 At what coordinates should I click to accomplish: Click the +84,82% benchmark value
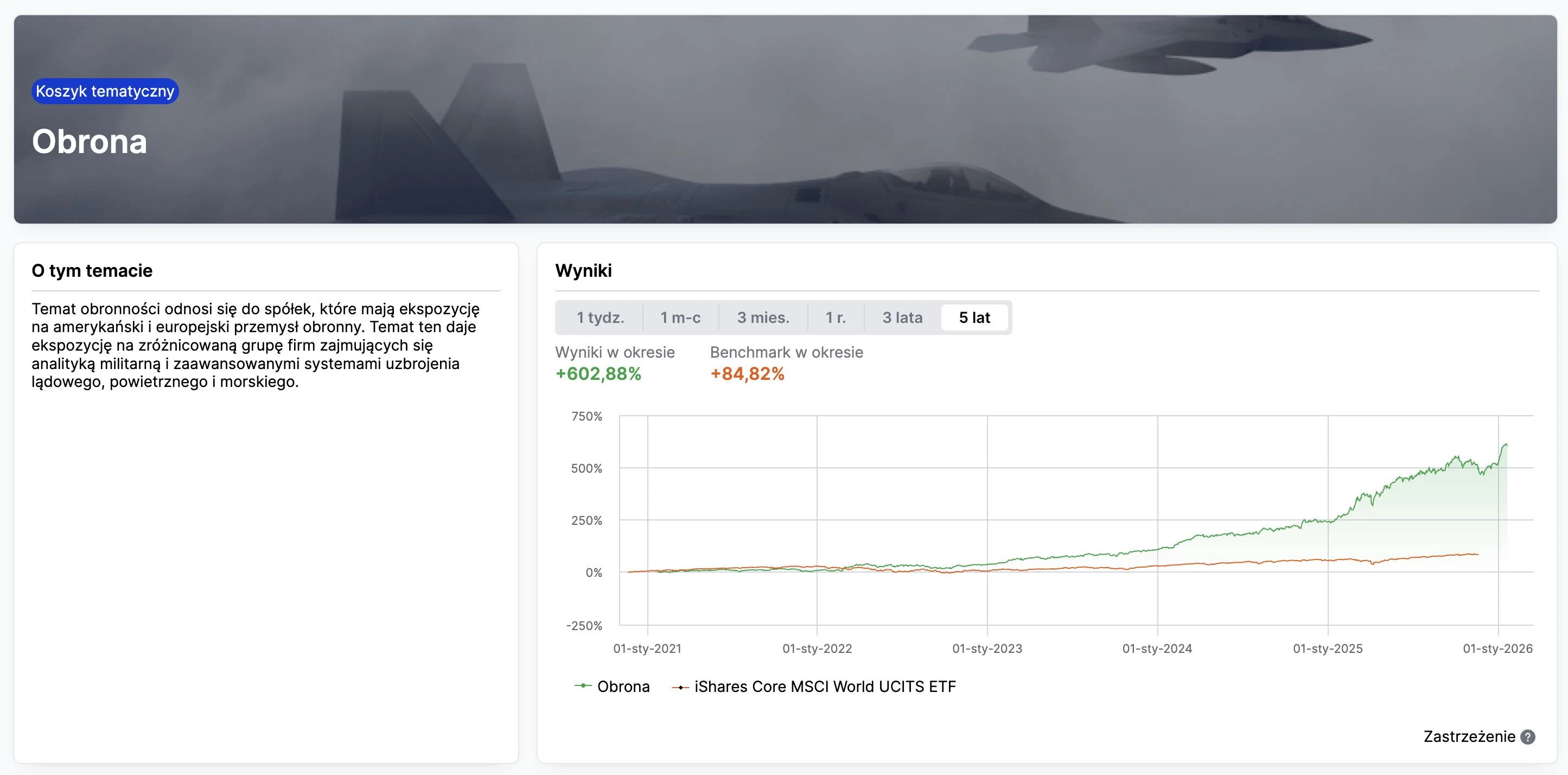(x=747, y=374)
